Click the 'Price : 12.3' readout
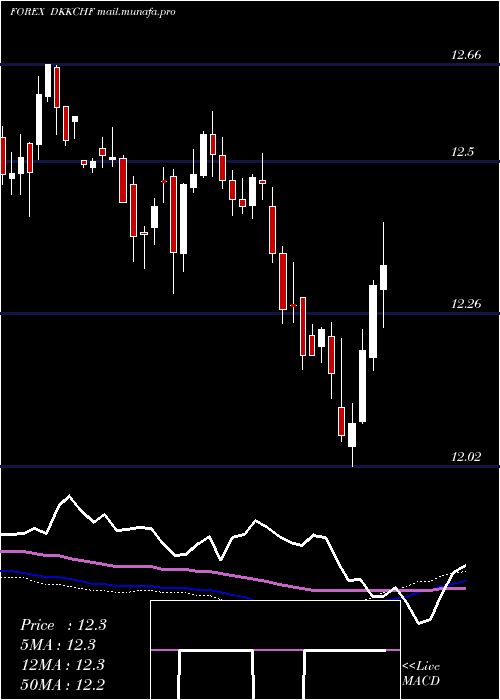The height and width of the screenshot is (700, 500). 63,625
